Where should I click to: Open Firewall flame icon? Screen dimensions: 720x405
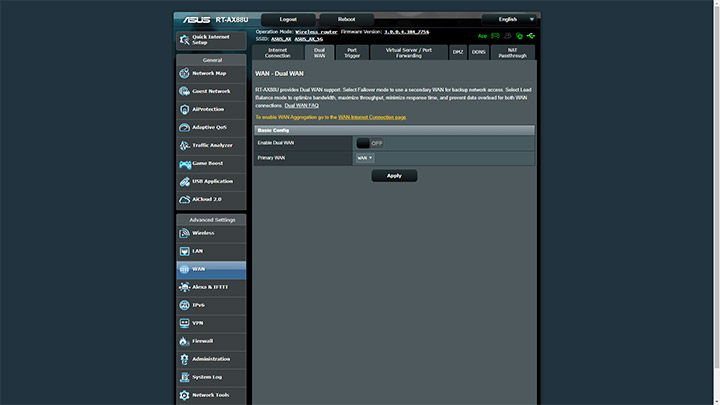click(x=185, y=341)
